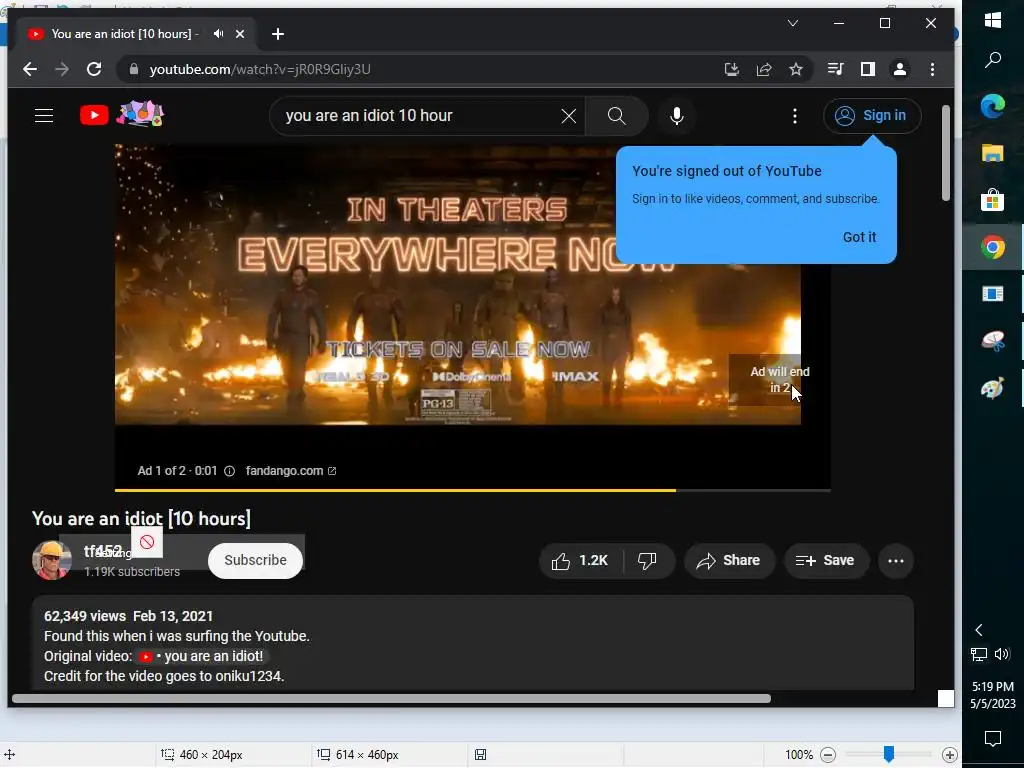Clear the search query with X
The height and width of the screenshot is (768, 1024).
point(569,116)
